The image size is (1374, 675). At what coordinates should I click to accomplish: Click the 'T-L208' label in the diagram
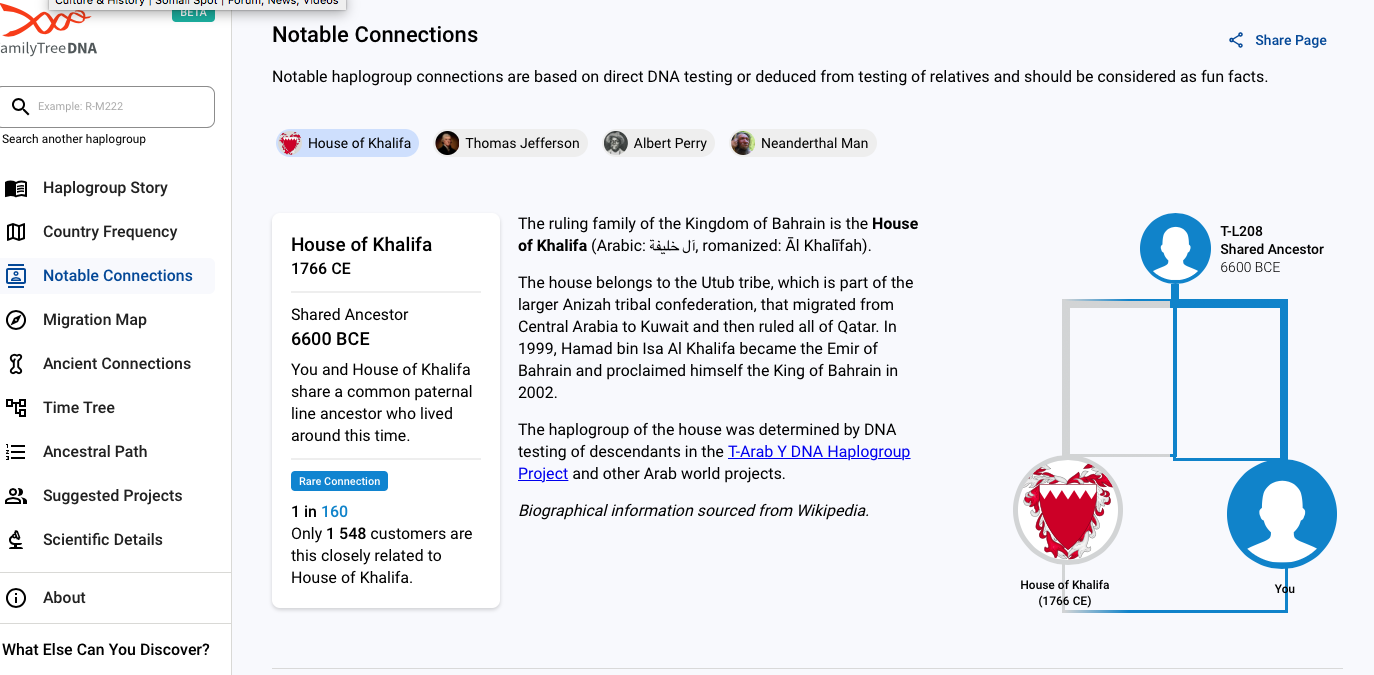click(x=1241, y=231)
